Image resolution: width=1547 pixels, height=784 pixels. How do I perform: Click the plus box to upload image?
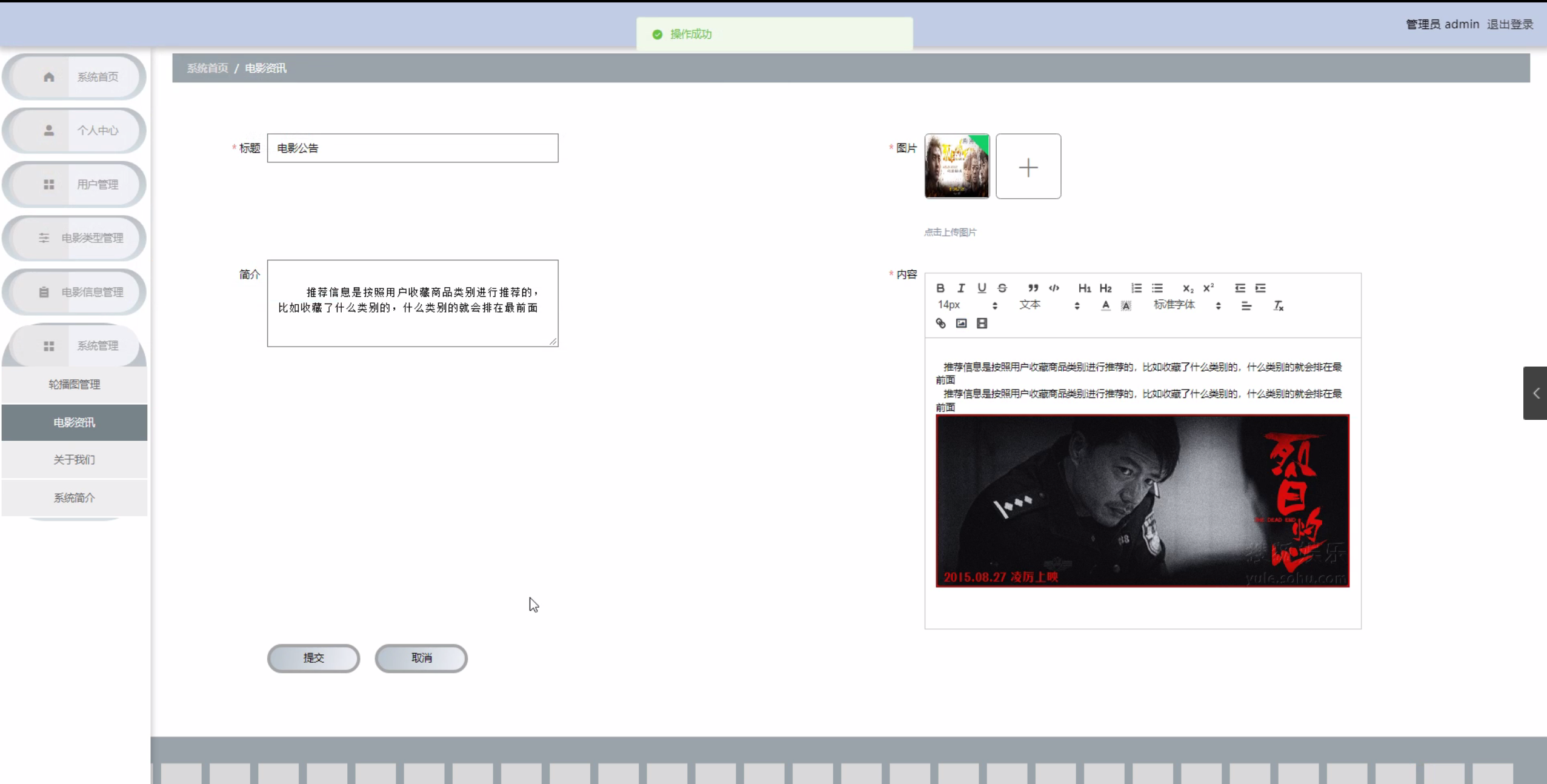click(1028, 166)
